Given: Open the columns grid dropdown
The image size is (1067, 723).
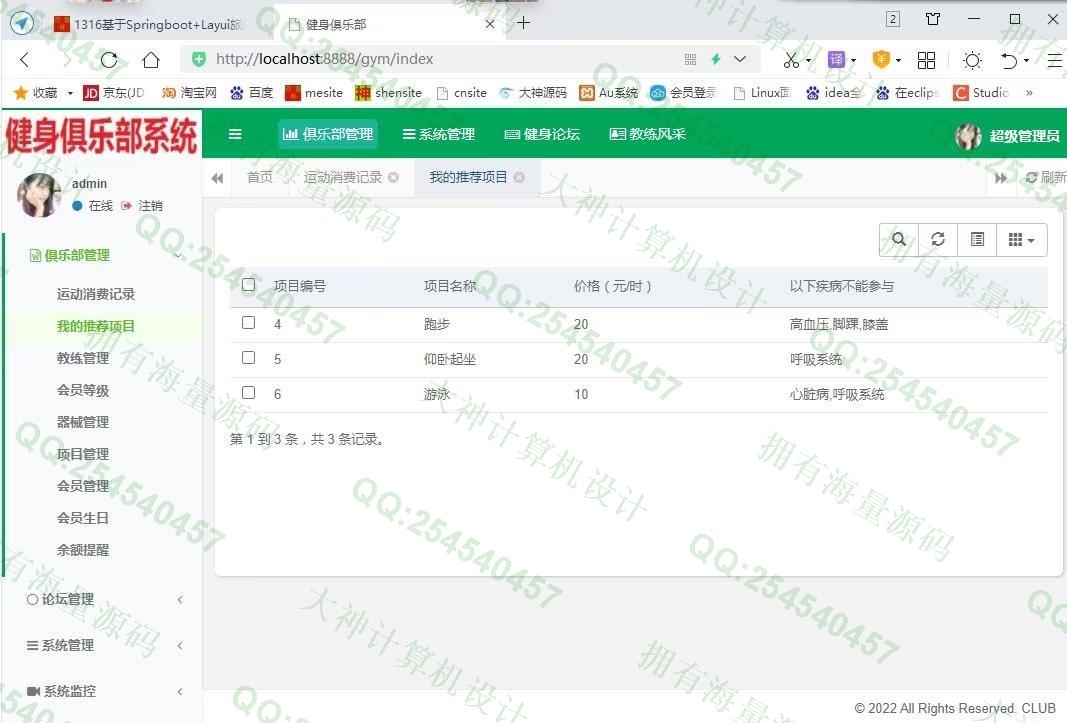Looking at the screenshot, I should point(1021,240).
